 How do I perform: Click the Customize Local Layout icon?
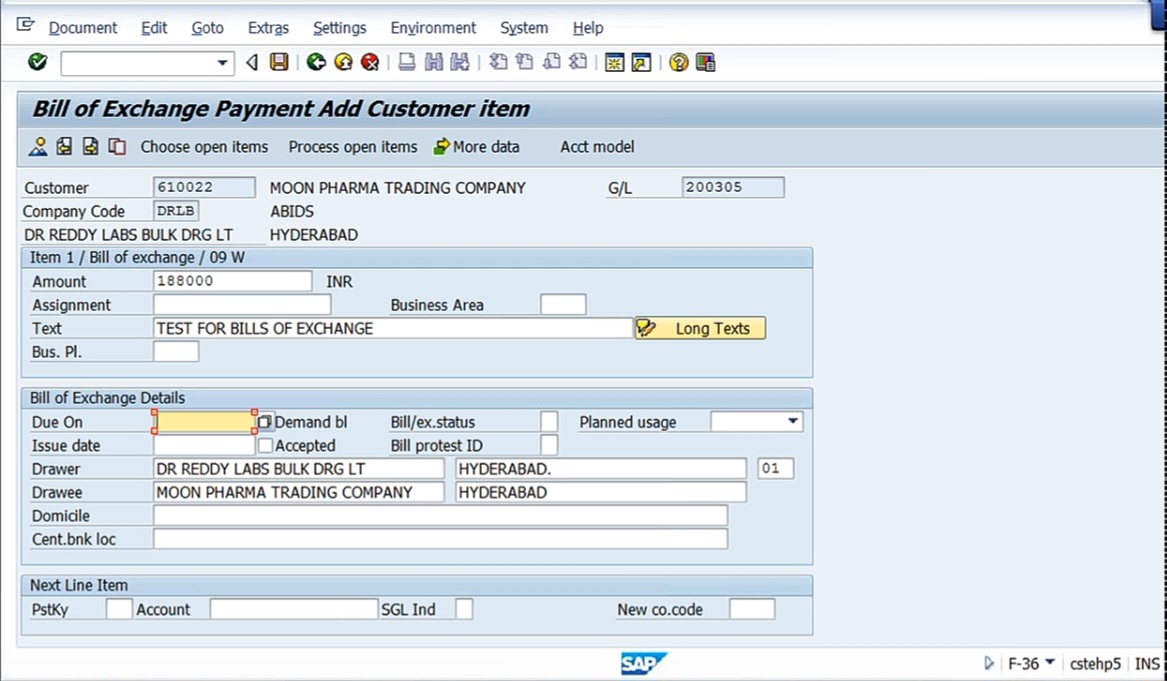706,63
